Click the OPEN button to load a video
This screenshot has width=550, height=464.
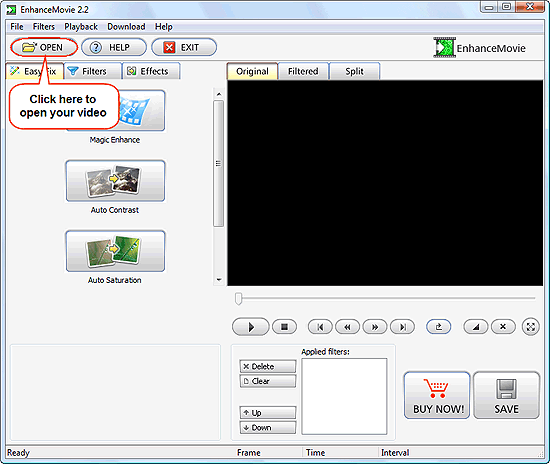click(44, 47)
